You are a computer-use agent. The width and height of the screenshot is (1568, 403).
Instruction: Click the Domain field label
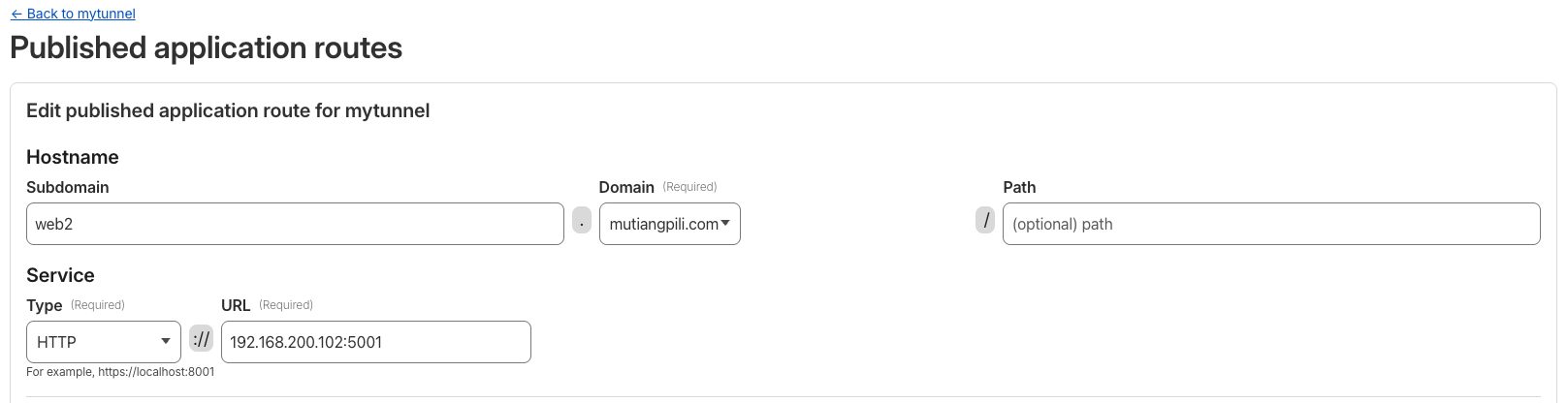[626, 187]
